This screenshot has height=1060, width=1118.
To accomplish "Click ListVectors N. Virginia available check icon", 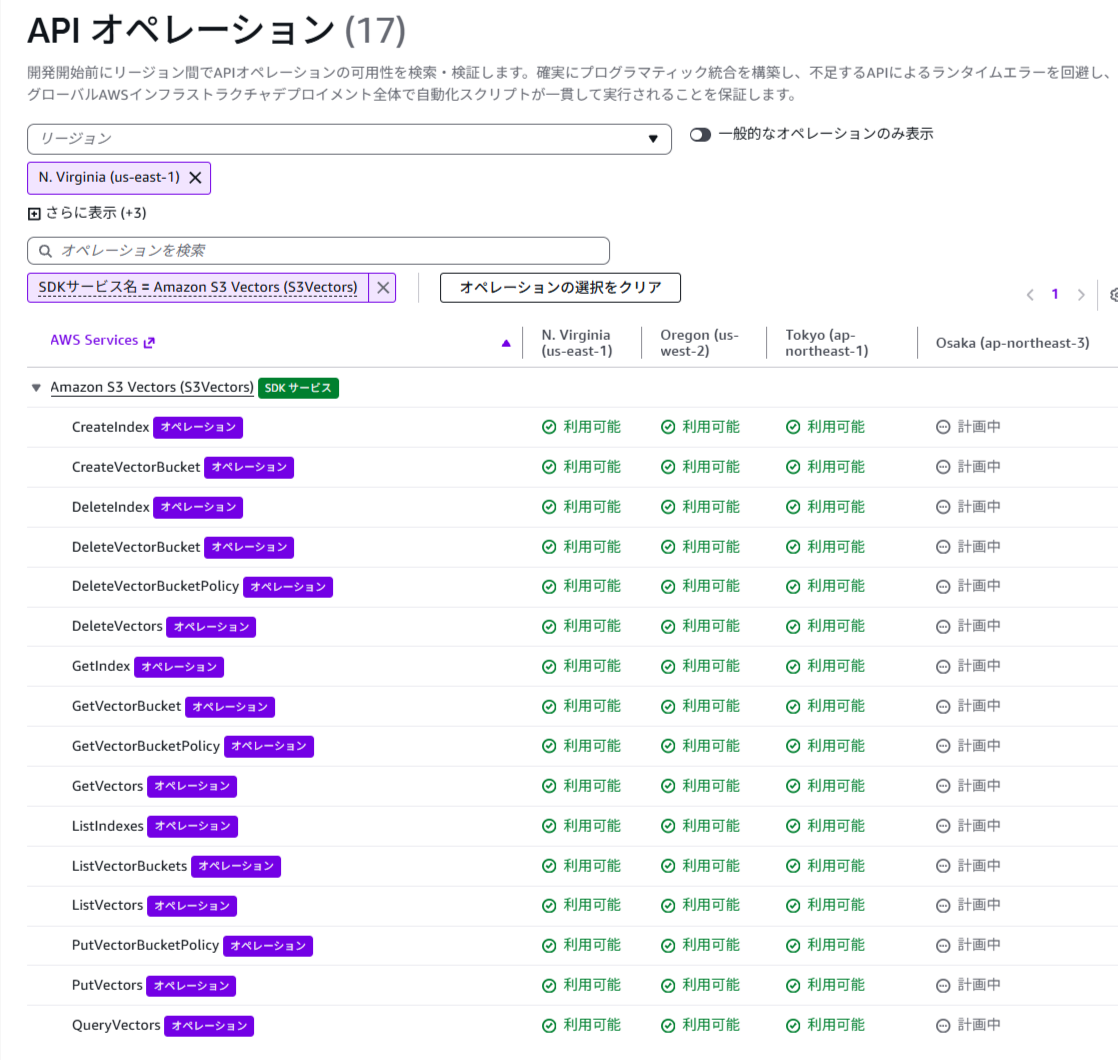I will pos(549,905).
